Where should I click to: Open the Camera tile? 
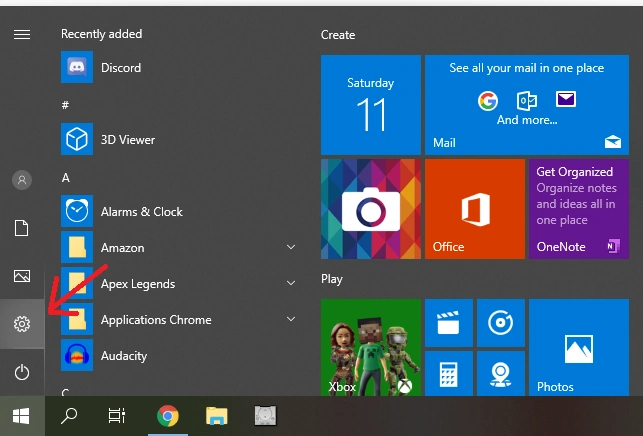[371, 209]
